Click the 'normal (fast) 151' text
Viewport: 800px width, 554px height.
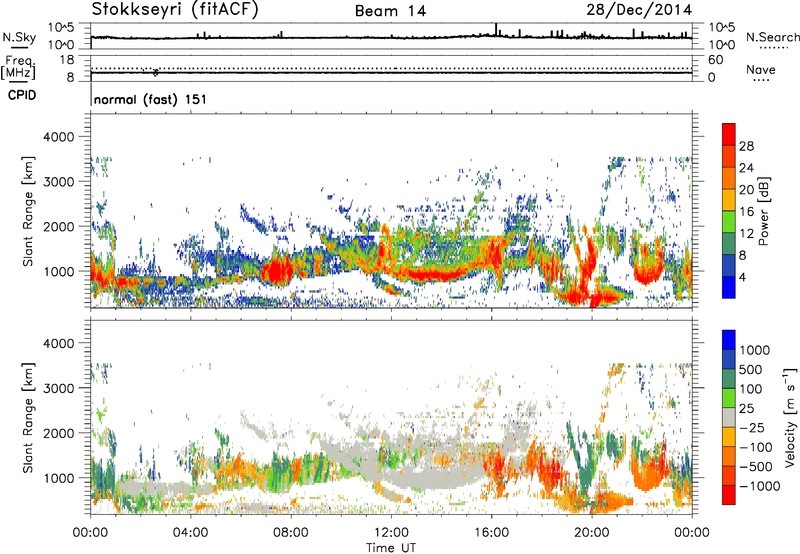151,99
